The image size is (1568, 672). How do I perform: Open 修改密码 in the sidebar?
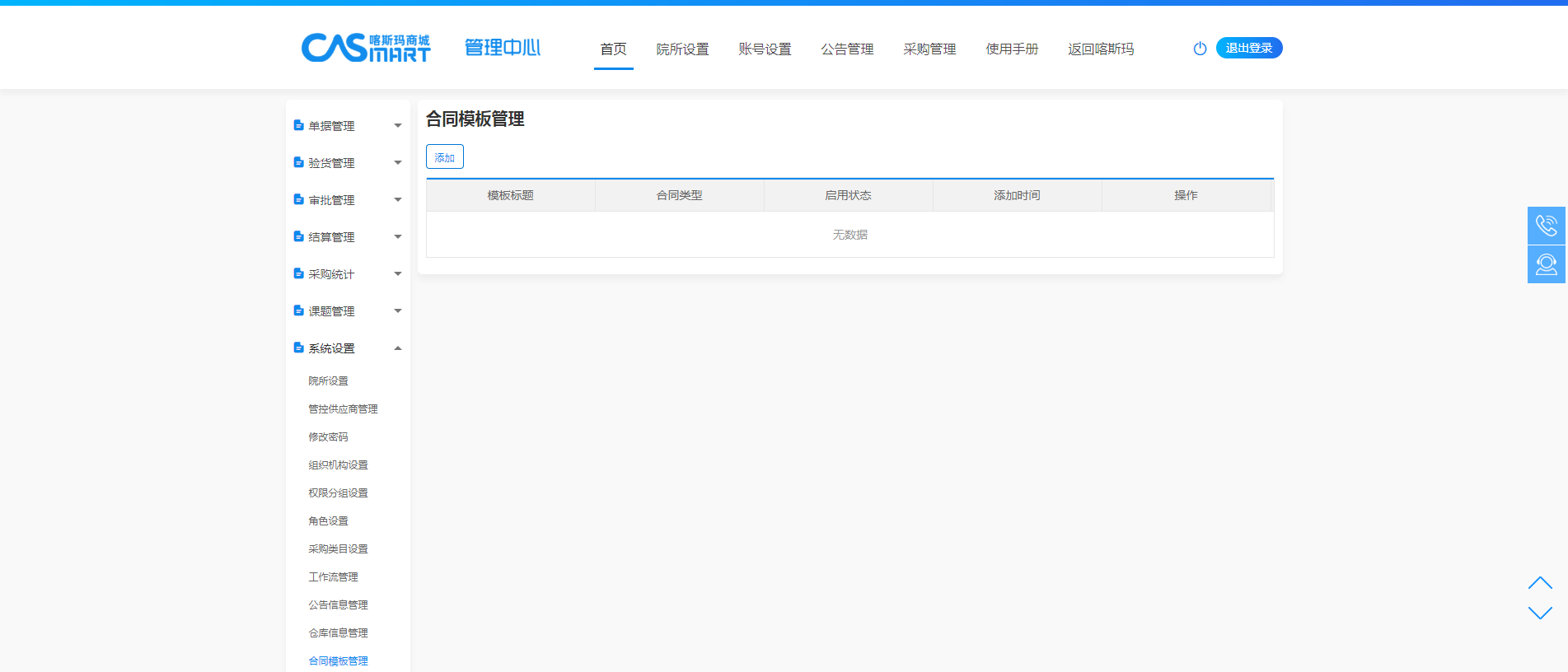(328, 437)
